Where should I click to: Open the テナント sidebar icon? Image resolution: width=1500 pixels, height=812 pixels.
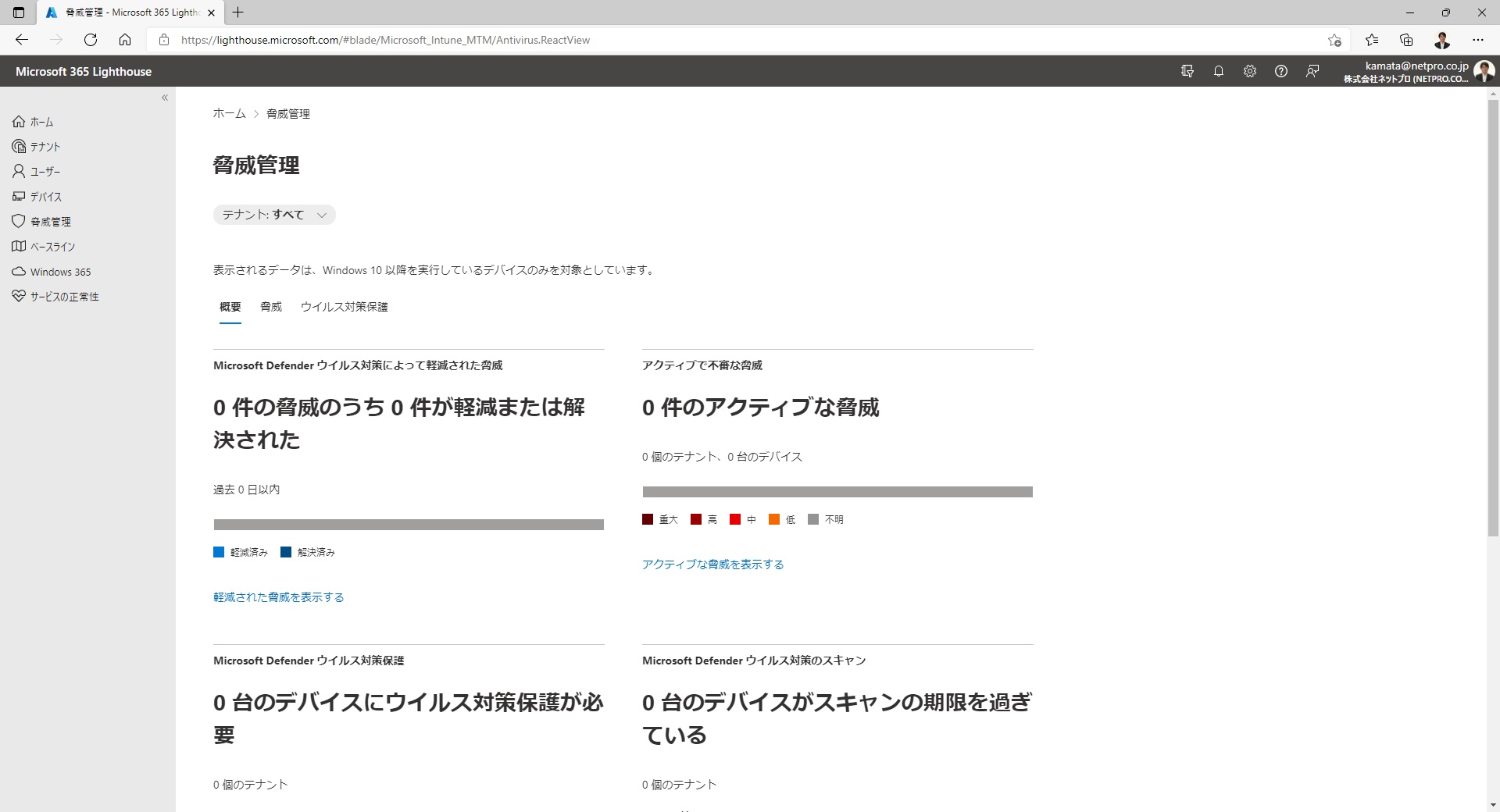(x=19, y=146)
